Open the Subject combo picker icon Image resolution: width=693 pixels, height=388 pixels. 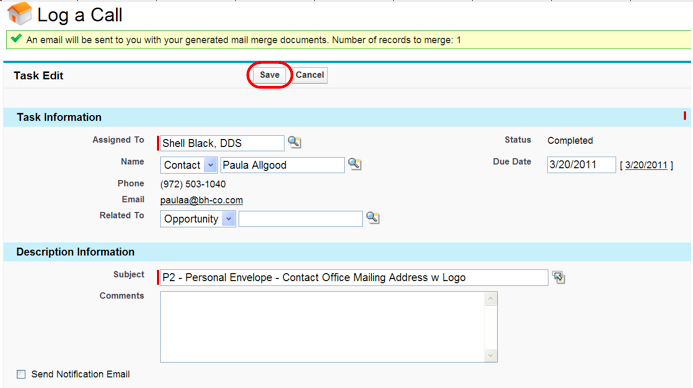point(559,277)
